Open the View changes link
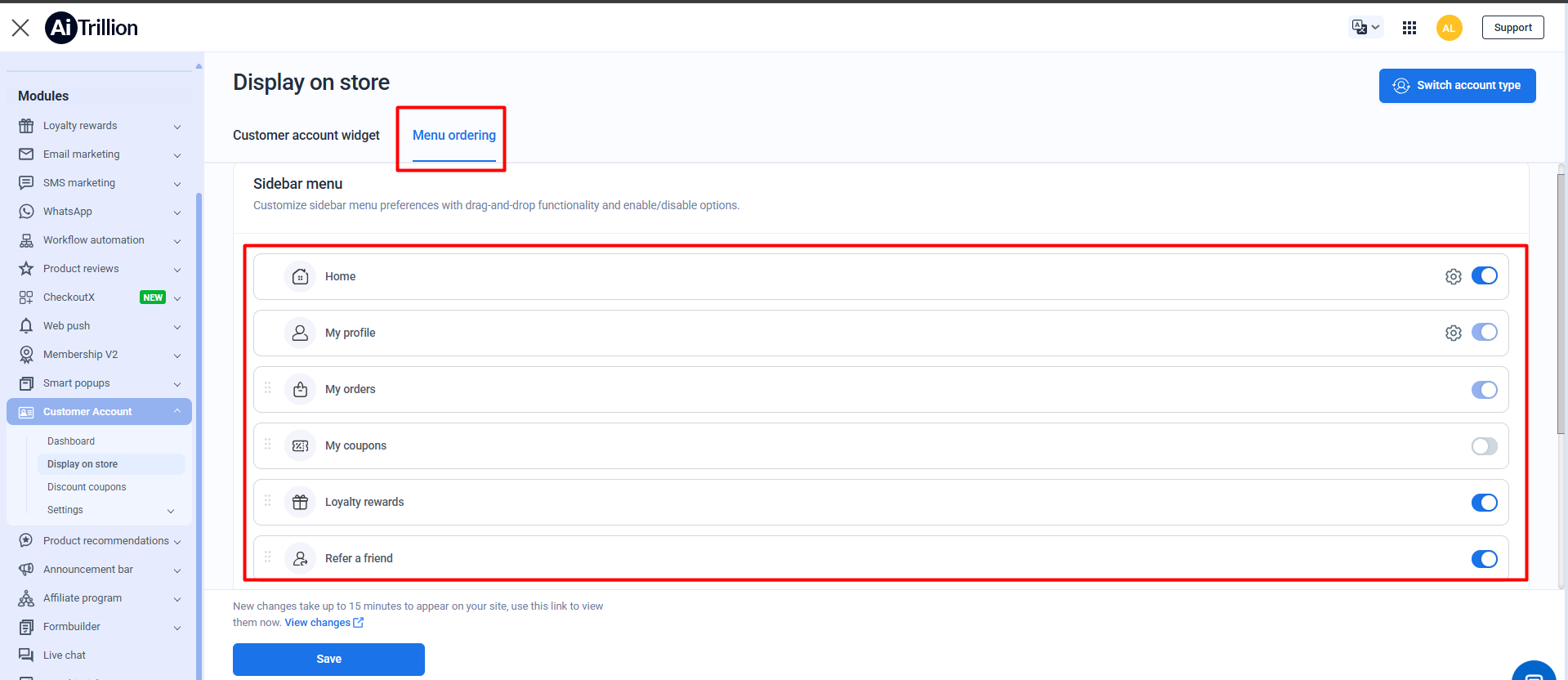Viewport: 1568px width, 680px height. tap(324, 623)
